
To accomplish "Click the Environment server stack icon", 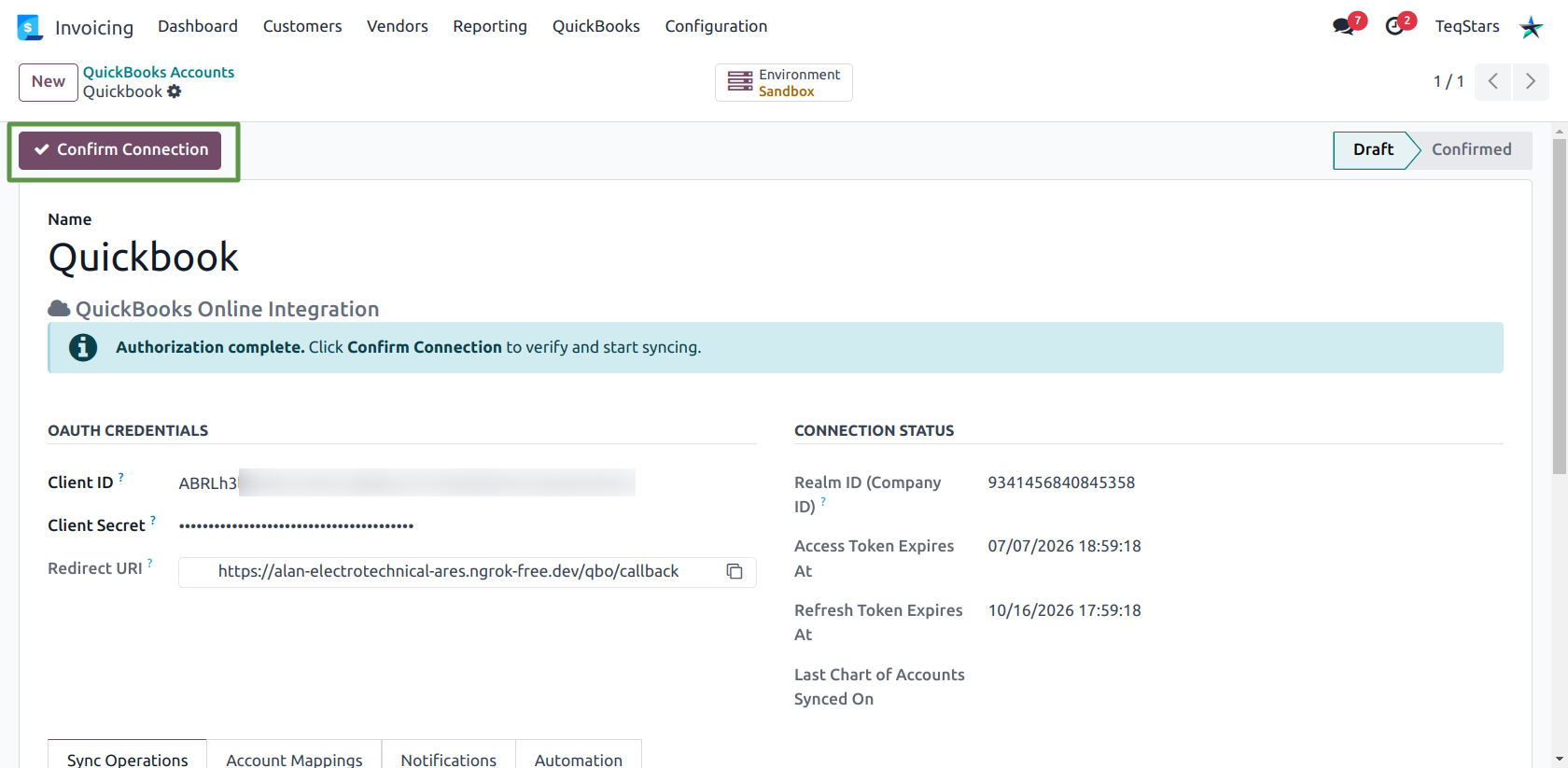I will (740, 82).
